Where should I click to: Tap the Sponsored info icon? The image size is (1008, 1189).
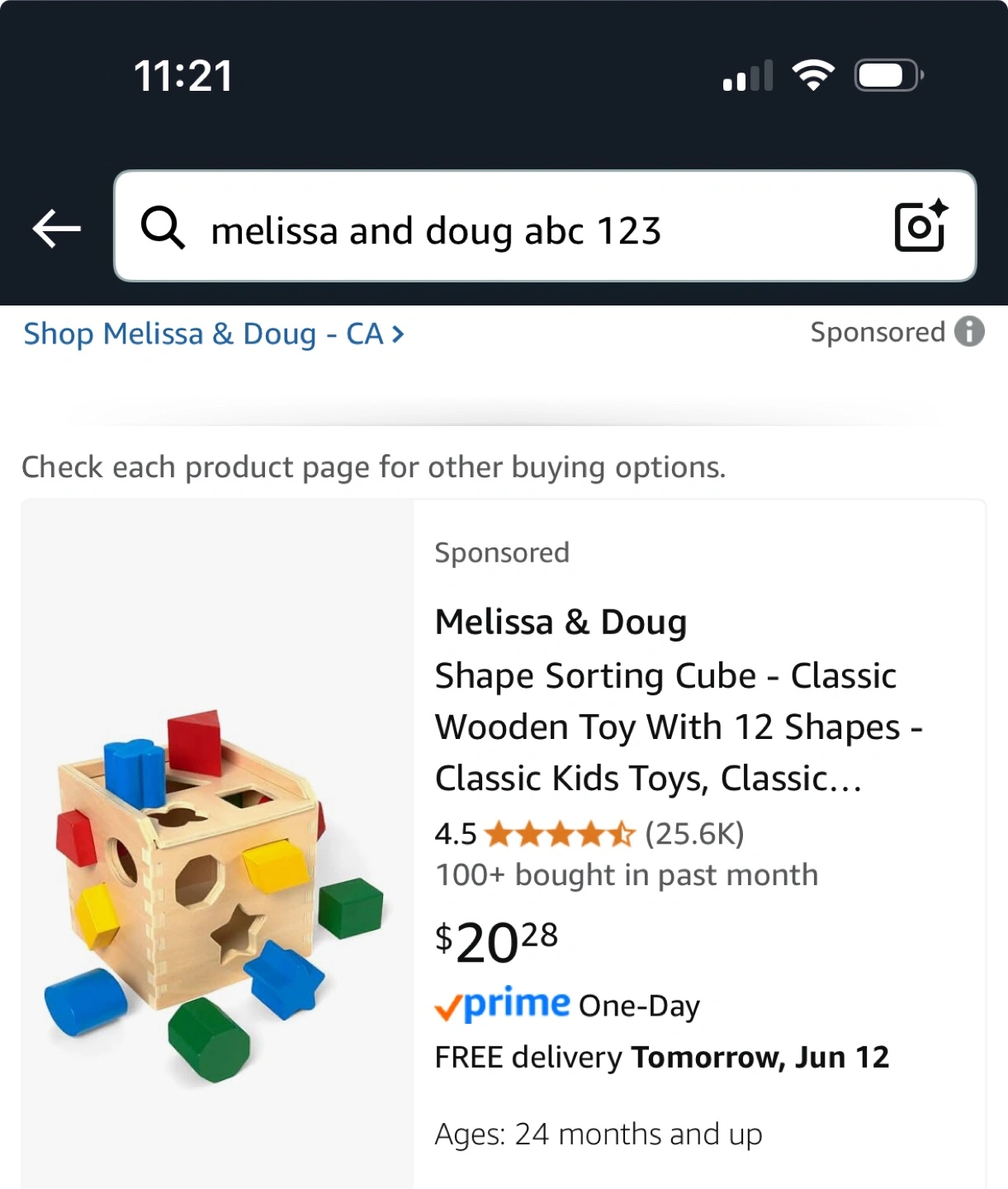coord(969,332)
